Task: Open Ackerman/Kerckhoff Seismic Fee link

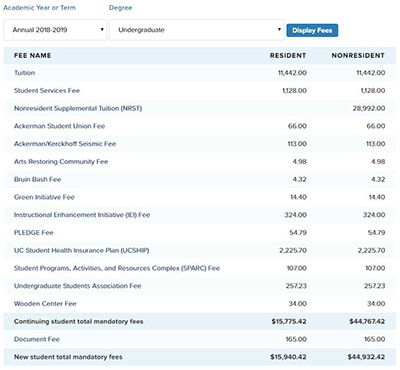Action: tap(65, 144)
